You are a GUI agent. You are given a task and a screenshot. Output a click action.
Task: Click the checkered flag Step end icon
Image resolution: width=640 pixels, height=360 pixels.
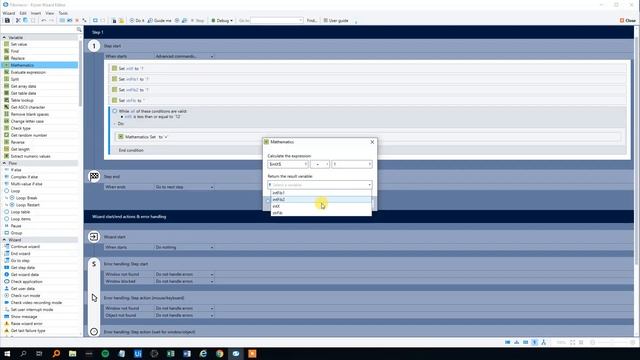[94, 176]
